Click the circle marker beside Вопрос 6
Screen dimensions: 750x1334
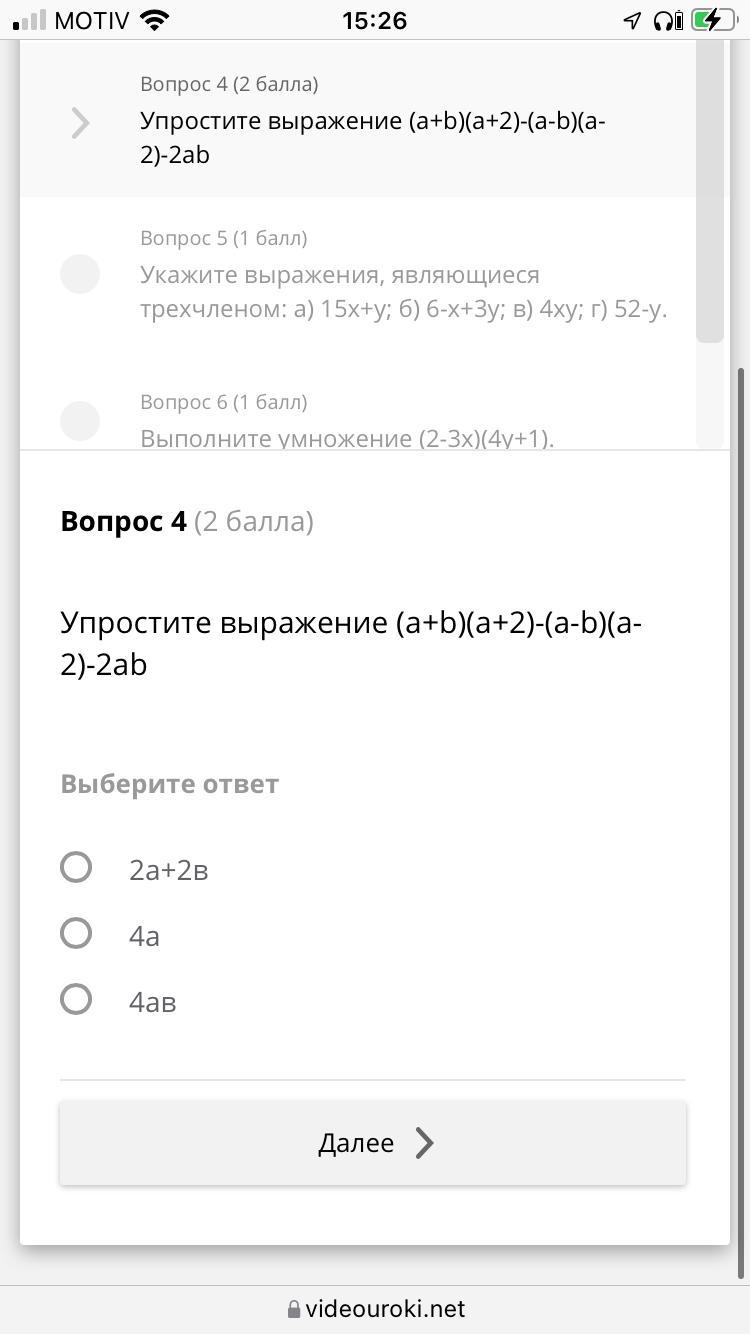pos(80,421)
